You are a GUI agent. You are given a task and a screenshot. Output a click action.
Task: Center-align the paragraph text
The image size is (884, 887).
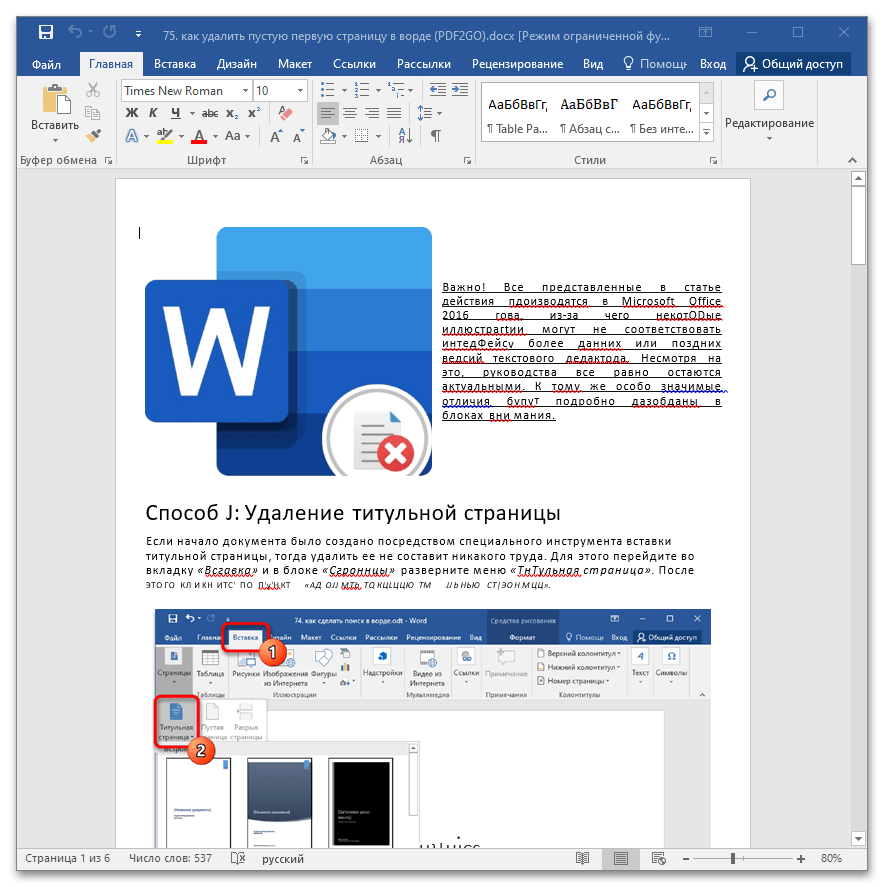pyautogui.click(x=351, y=113)
